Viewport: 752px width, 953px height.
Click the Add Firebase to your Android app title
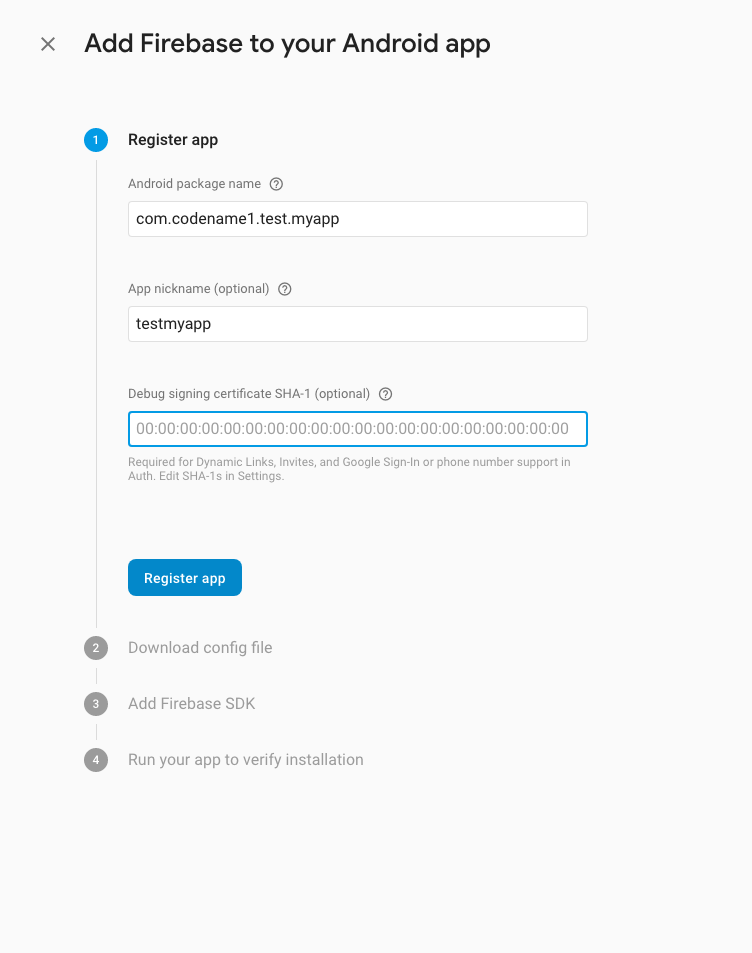[x=287, y=44]
